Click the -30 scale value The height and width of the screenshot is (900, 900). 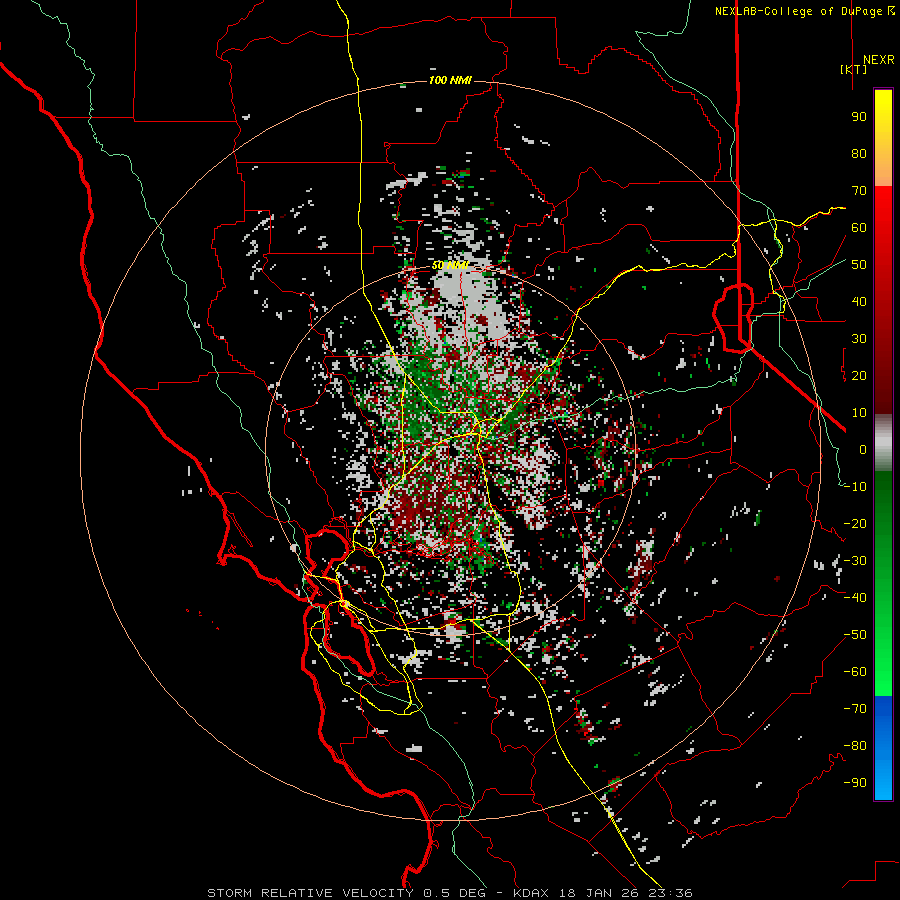pos(855,561)
